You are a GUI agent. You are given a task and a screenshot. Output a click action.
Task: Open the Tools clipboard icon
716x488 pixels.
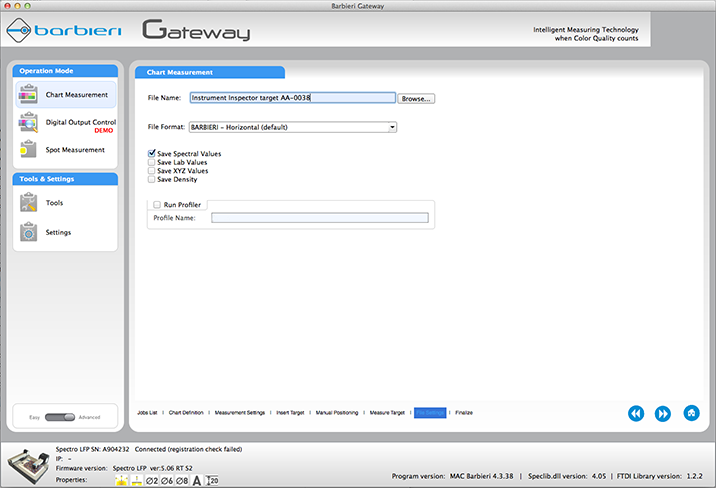pyautogui.click(x=28, y=203)
